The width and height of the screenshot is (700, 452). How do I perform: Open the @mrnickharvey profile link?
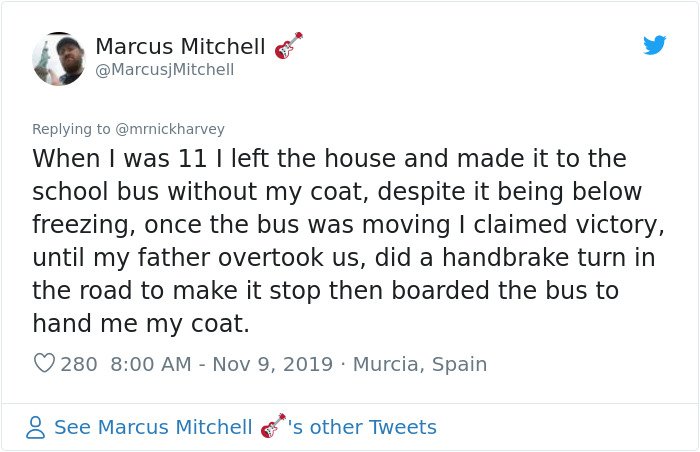click(x=170, y=129)
